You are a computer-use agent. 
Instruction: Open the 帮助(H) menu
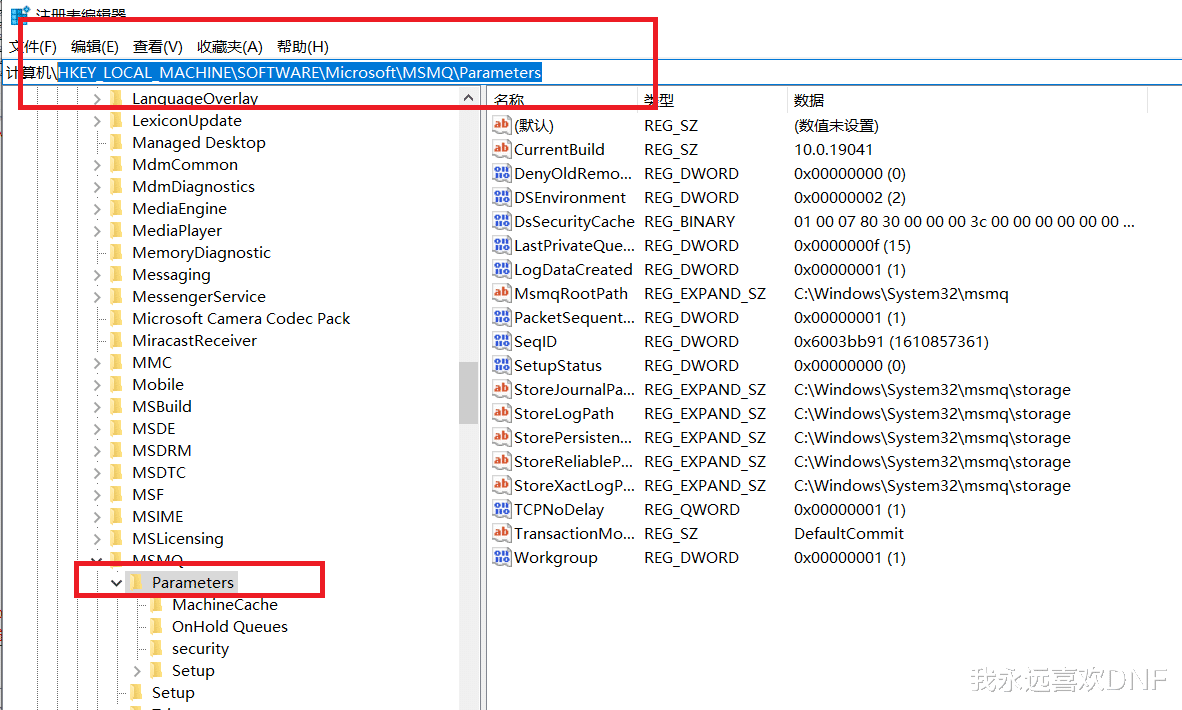pos(302,47)
